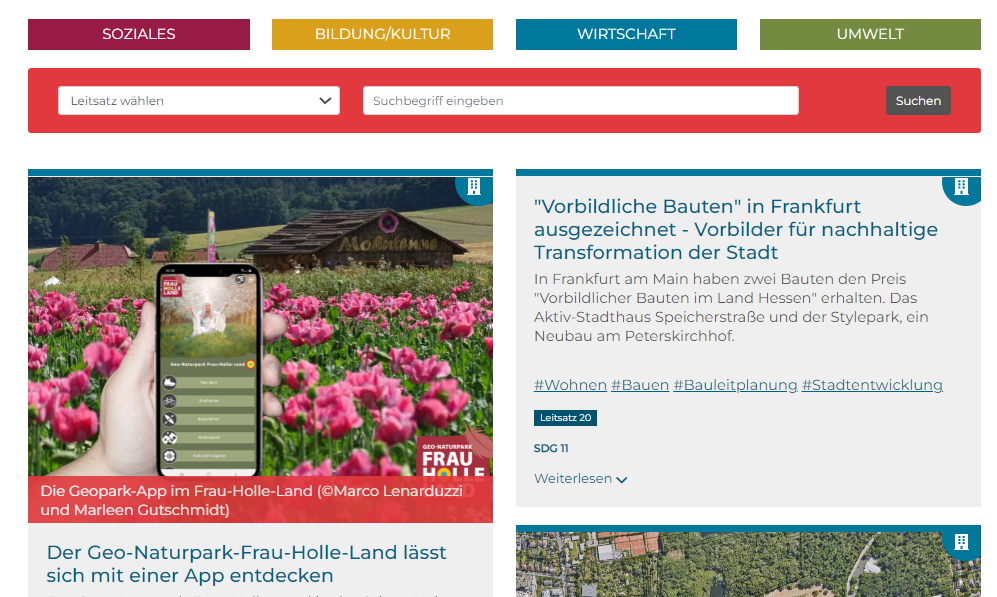Click the 'SDG 11' label

point(551,448)
